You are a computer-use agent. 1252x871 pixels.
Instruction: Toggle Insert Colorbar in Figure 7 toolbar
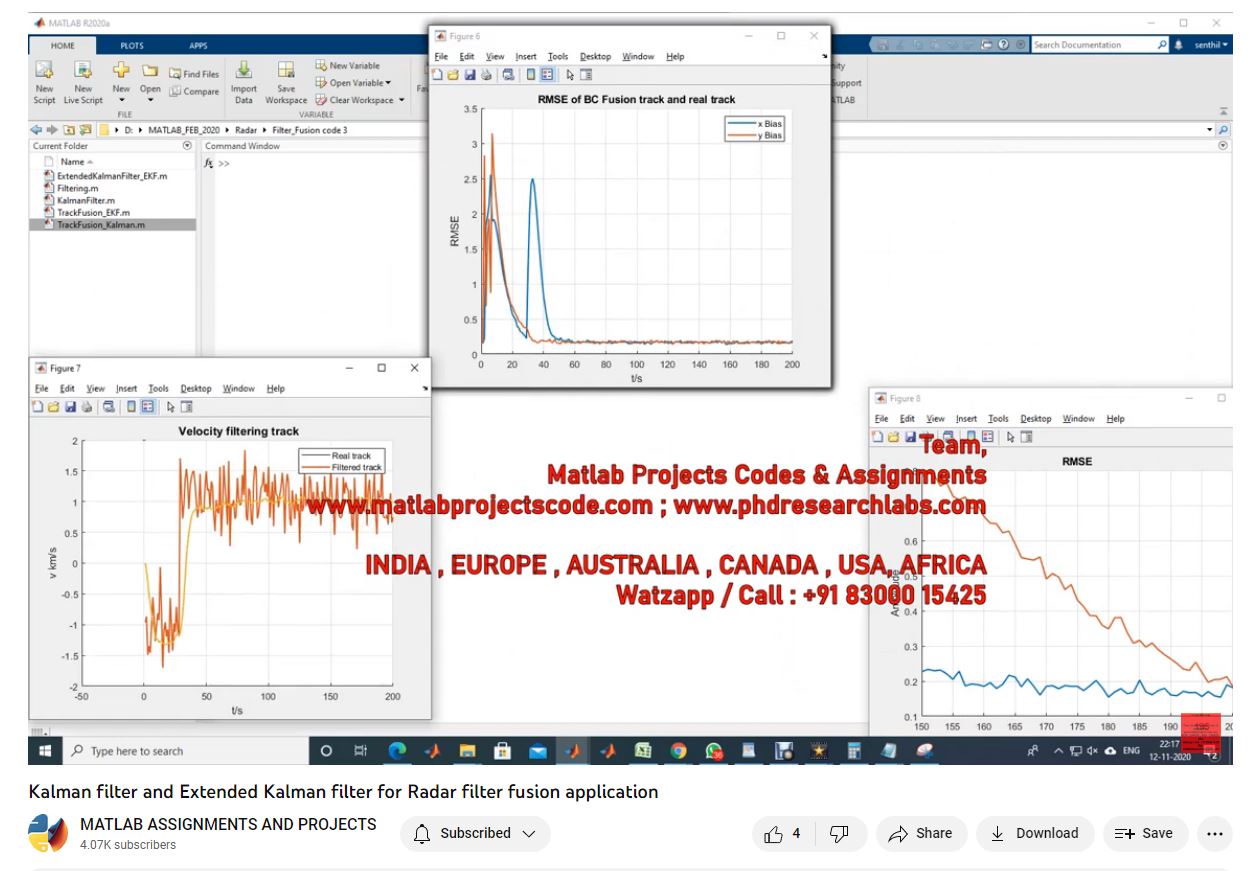(131, 407)
